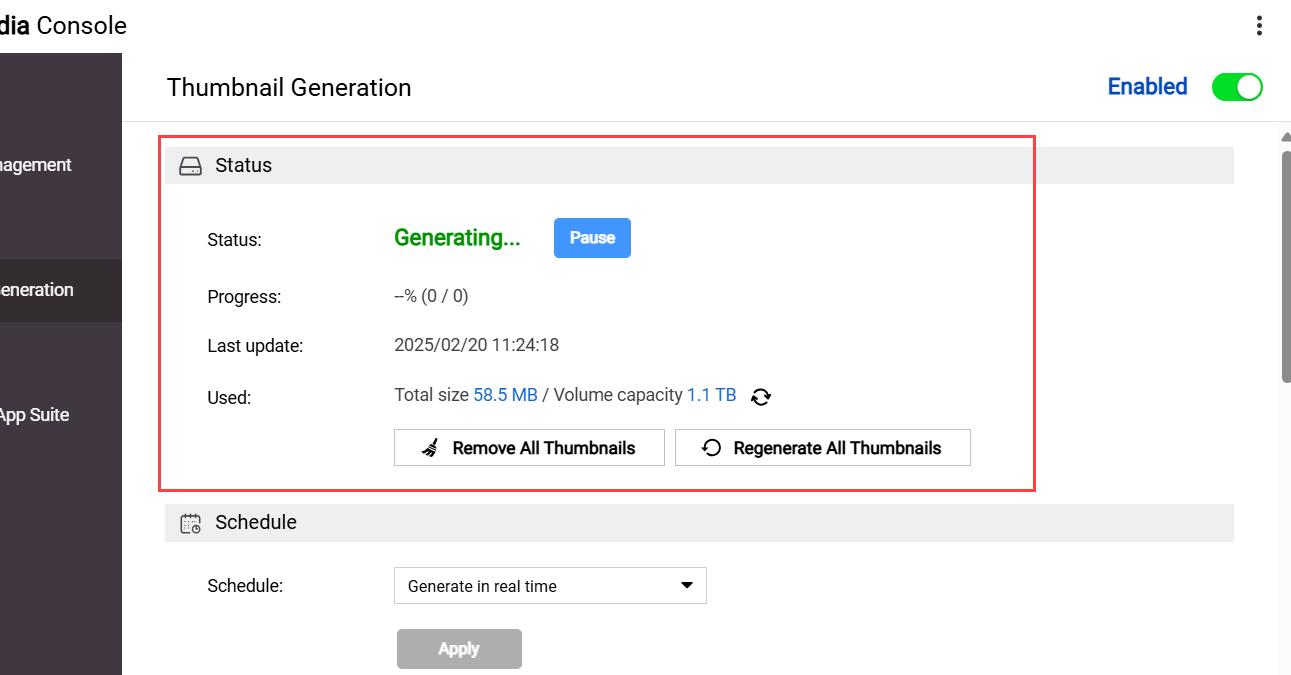Open the Management item in sidebar
The width and height of the screenshot is (1291, 675).
36,165
